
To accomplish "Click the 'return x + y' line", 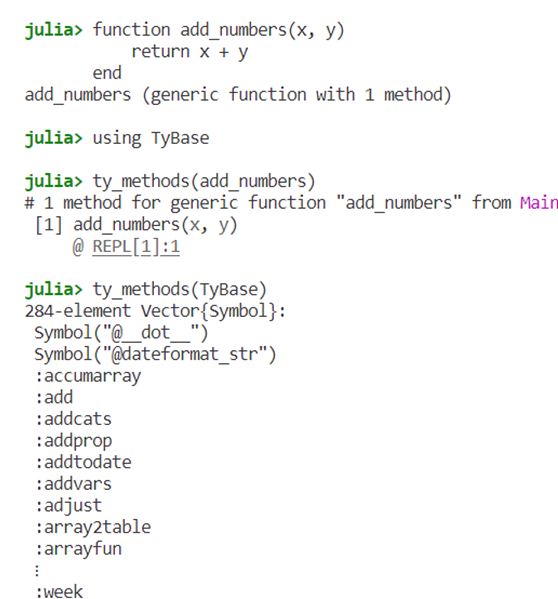I will click(190, 52).
